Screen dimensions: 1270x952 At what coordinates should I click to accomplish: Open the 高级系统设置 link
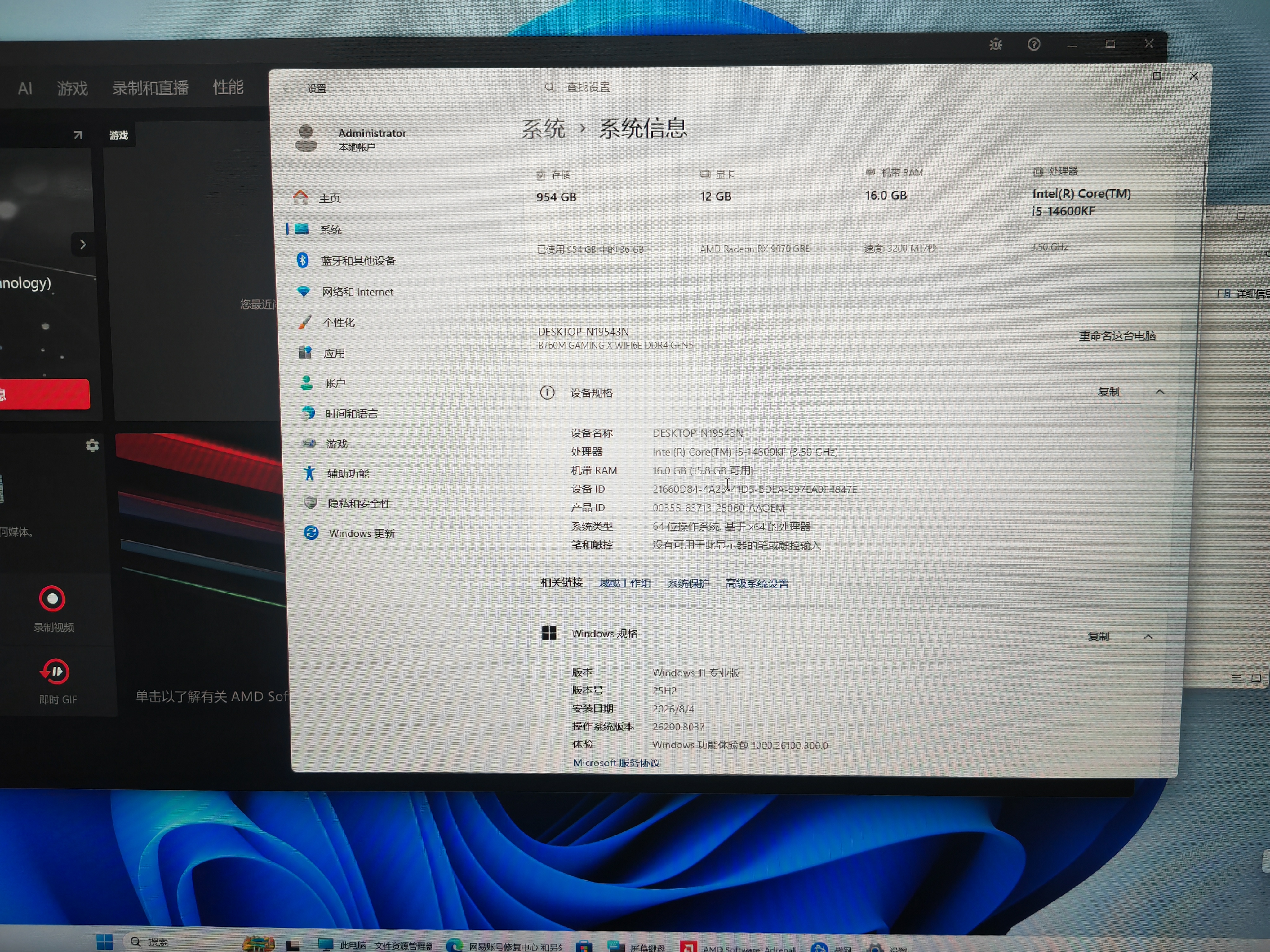[x=757, y=584]
